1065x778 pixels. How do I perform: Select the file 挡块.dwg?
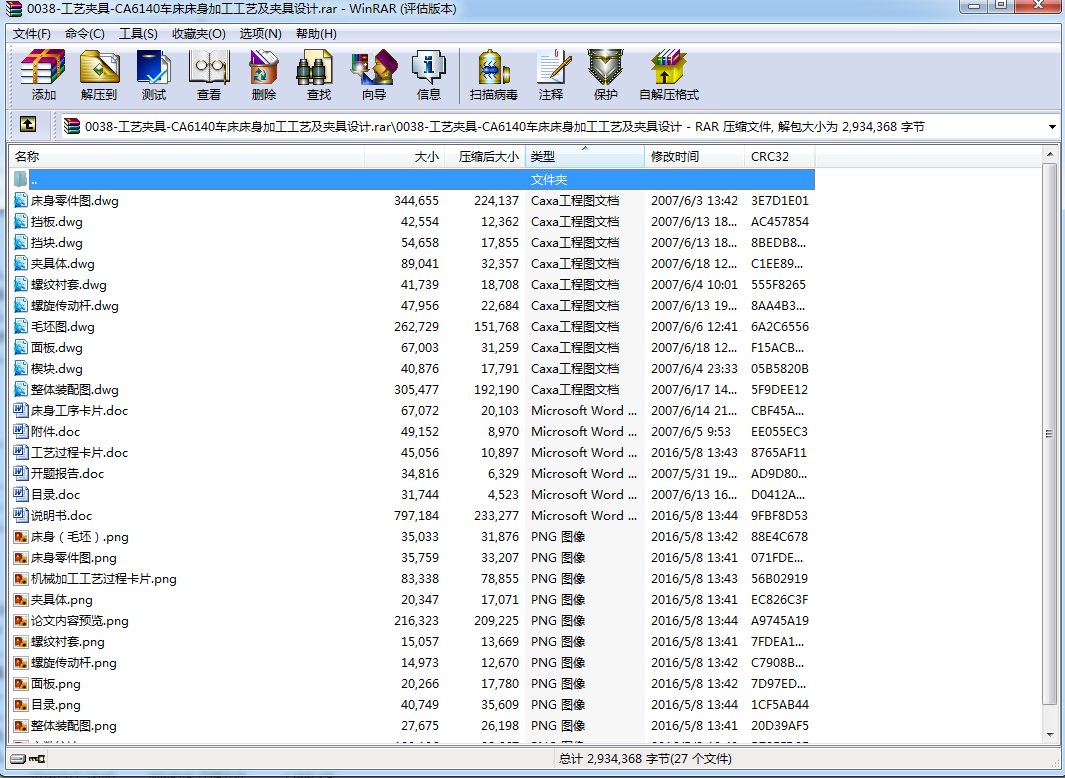[56, 243]
